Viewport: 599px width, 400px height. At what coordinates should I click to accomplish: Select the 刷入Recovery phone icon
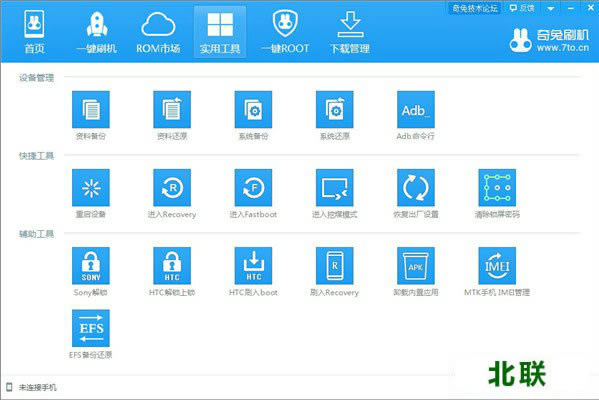point(335,266)
